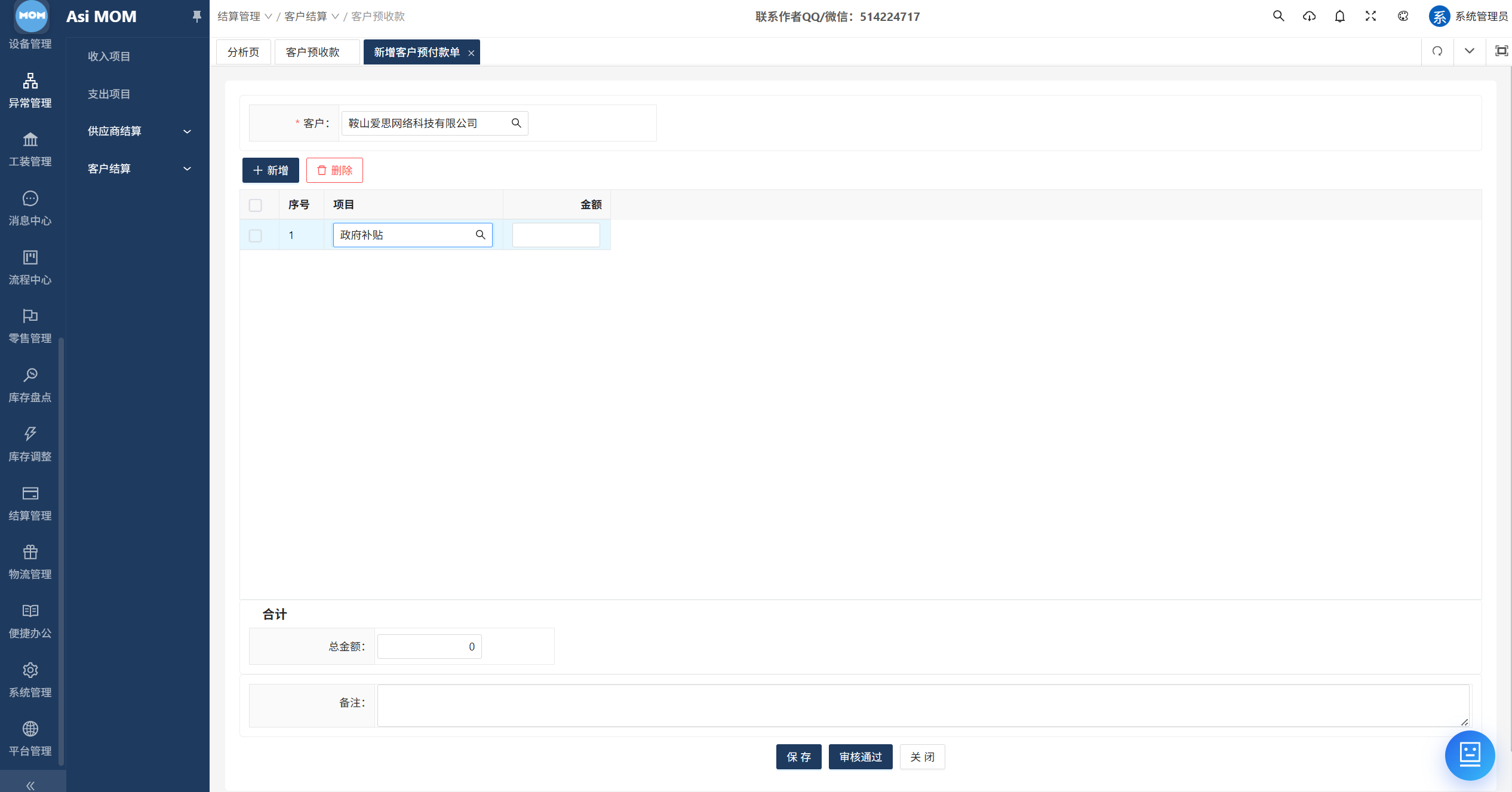This screenshot has width=1512, height=792.
Task: Click the 客户预收款 breadcrumb text
Action: (x=377, y=17)
